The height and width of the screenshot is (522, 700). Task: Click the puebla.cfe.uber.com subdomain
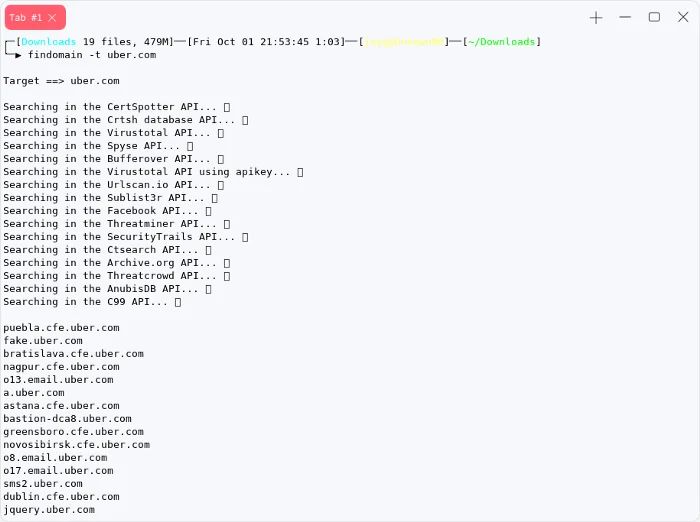(62, 328)
